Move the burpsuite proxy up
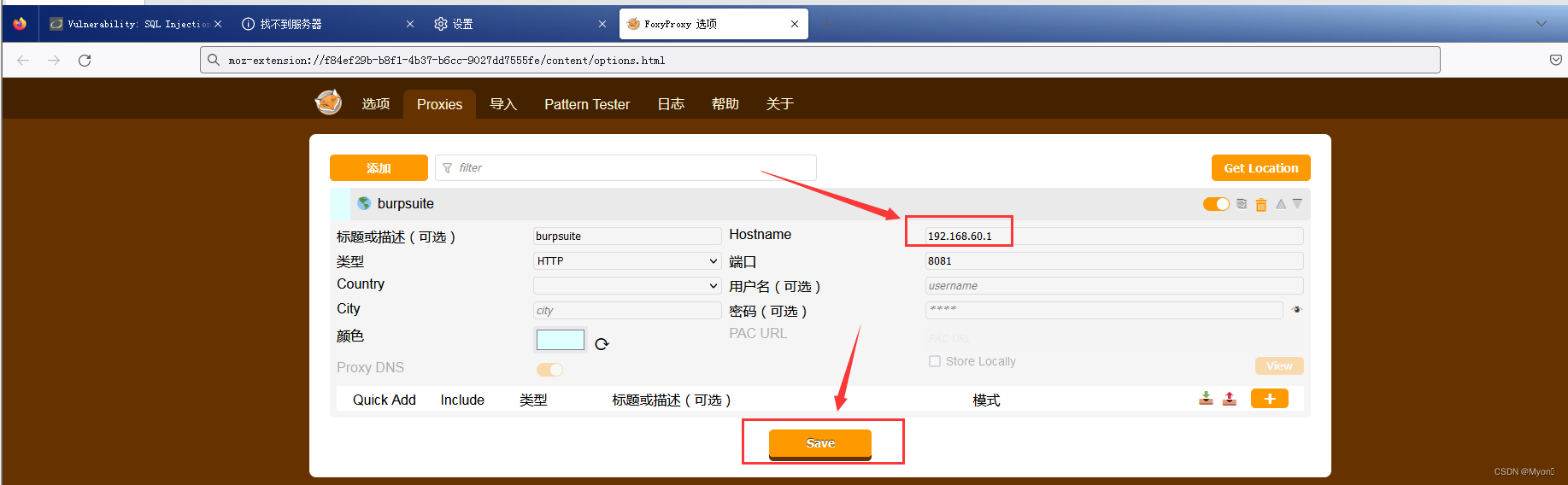 pyautogui.click(x=1281, y=204)
